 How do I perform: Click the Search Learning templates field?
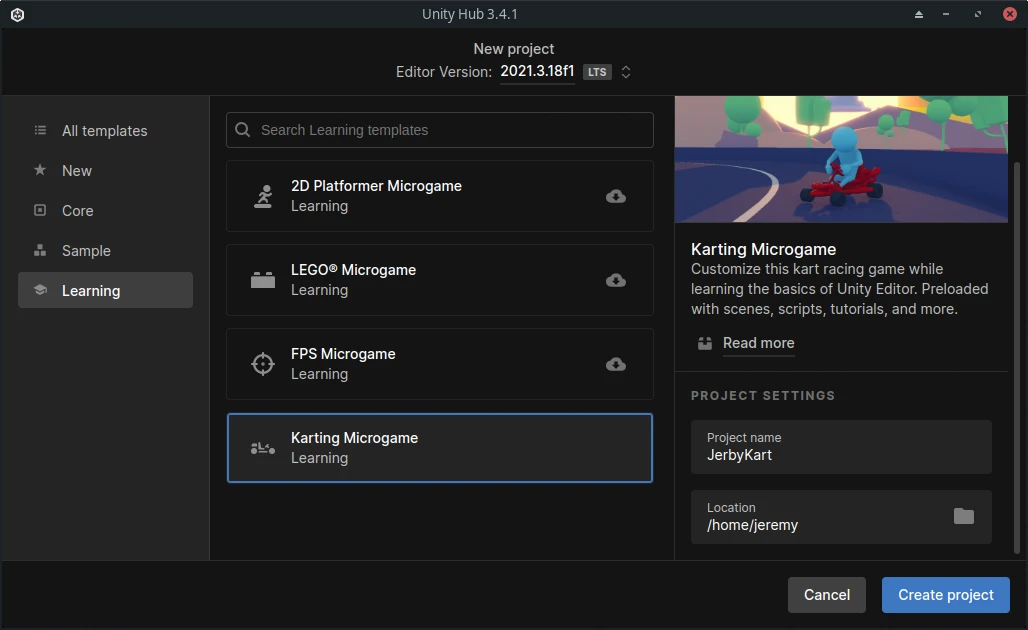pos(440,130)
